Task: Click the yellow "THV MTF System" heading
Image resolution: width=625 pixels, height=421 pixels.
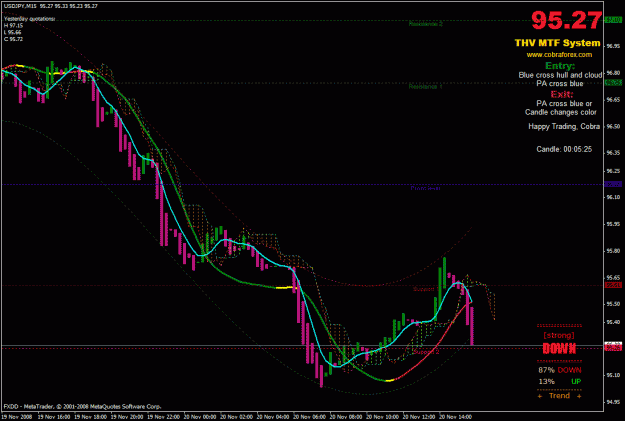Action: pos(557,43)
